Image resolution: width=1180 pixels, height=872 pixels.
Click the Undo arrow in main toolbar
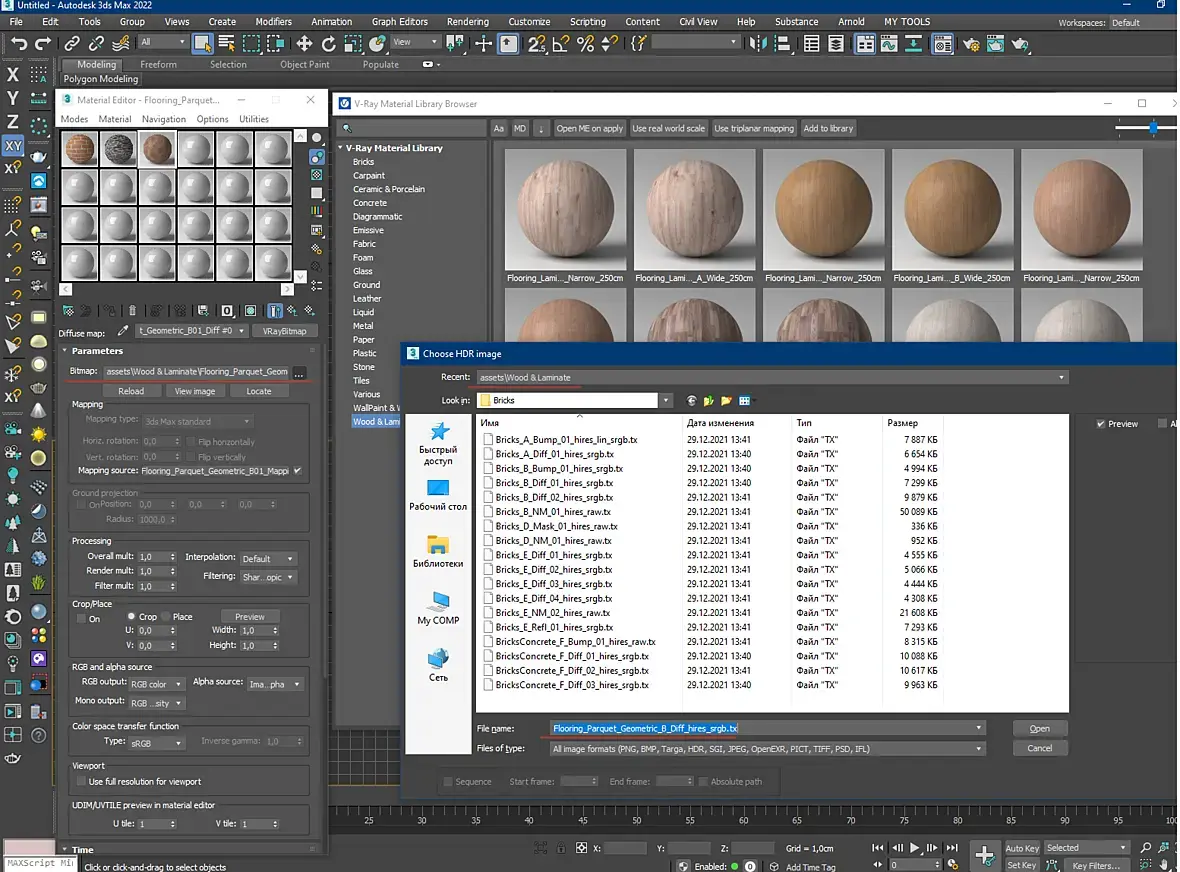point(18,43)
